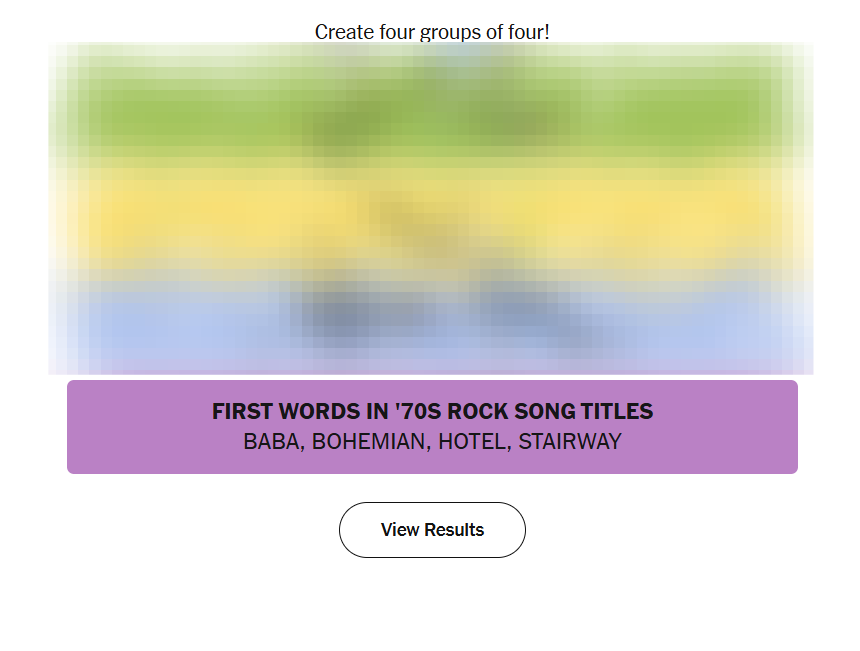Click the word Results on the button

(x=454, y=530)
